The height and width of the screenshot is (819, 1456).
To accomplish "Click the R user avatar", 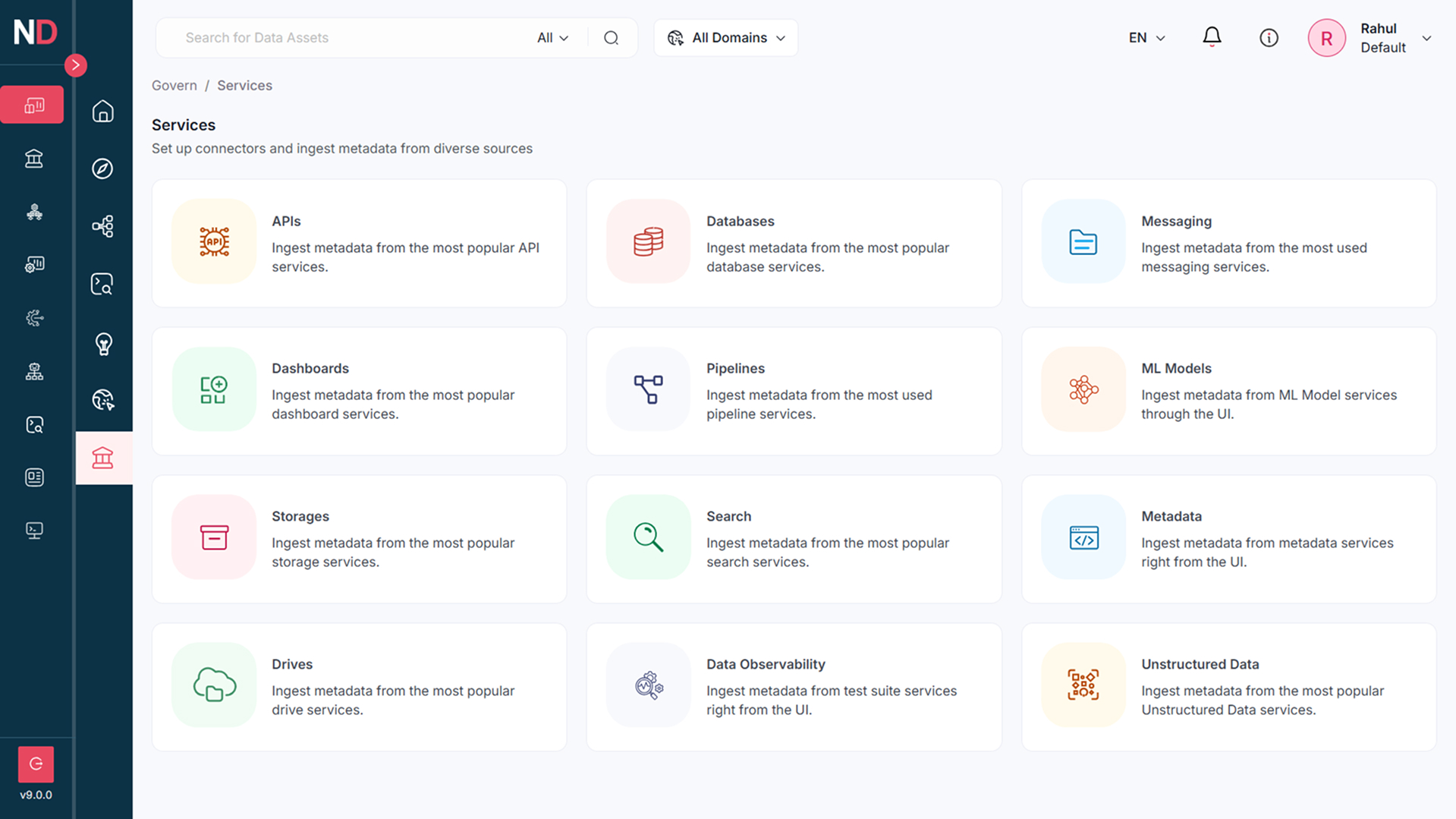I will 1326,38.
